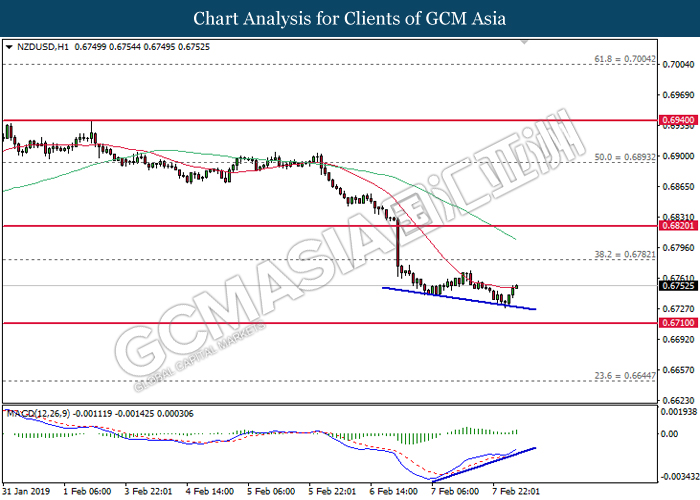Click the OHLC values 0.67499 0.67544 text

point(108,47)
